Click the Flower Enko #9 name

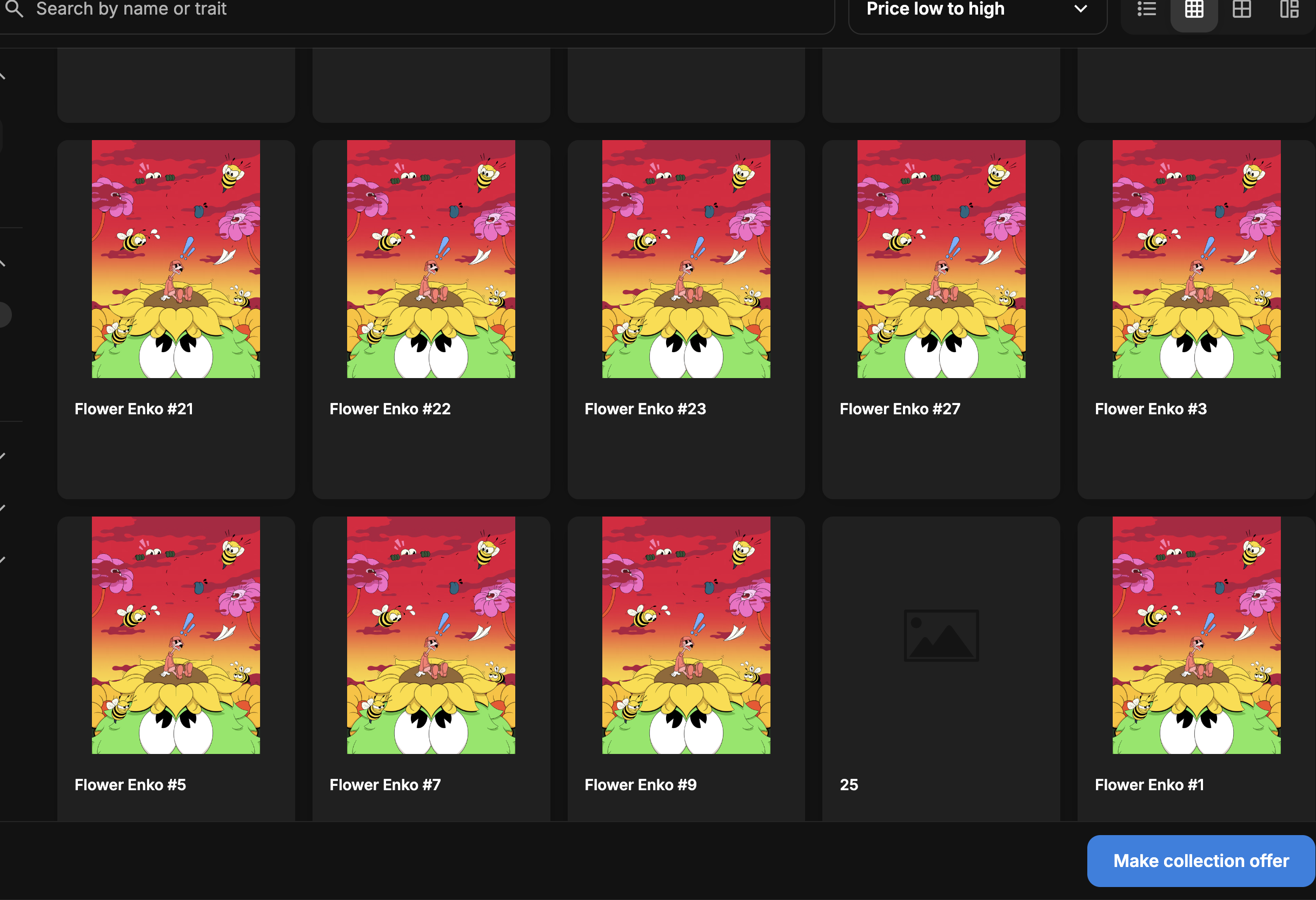coord(641,784)
